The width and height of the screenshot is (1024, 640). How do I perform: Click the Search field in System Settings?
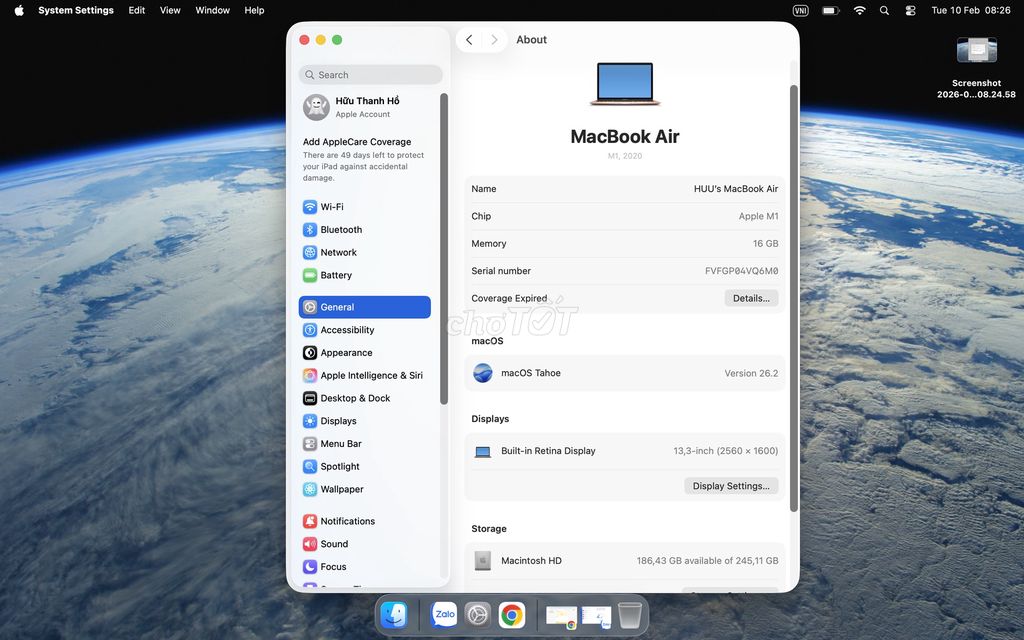pyautogui.click(x=370, y=74)
